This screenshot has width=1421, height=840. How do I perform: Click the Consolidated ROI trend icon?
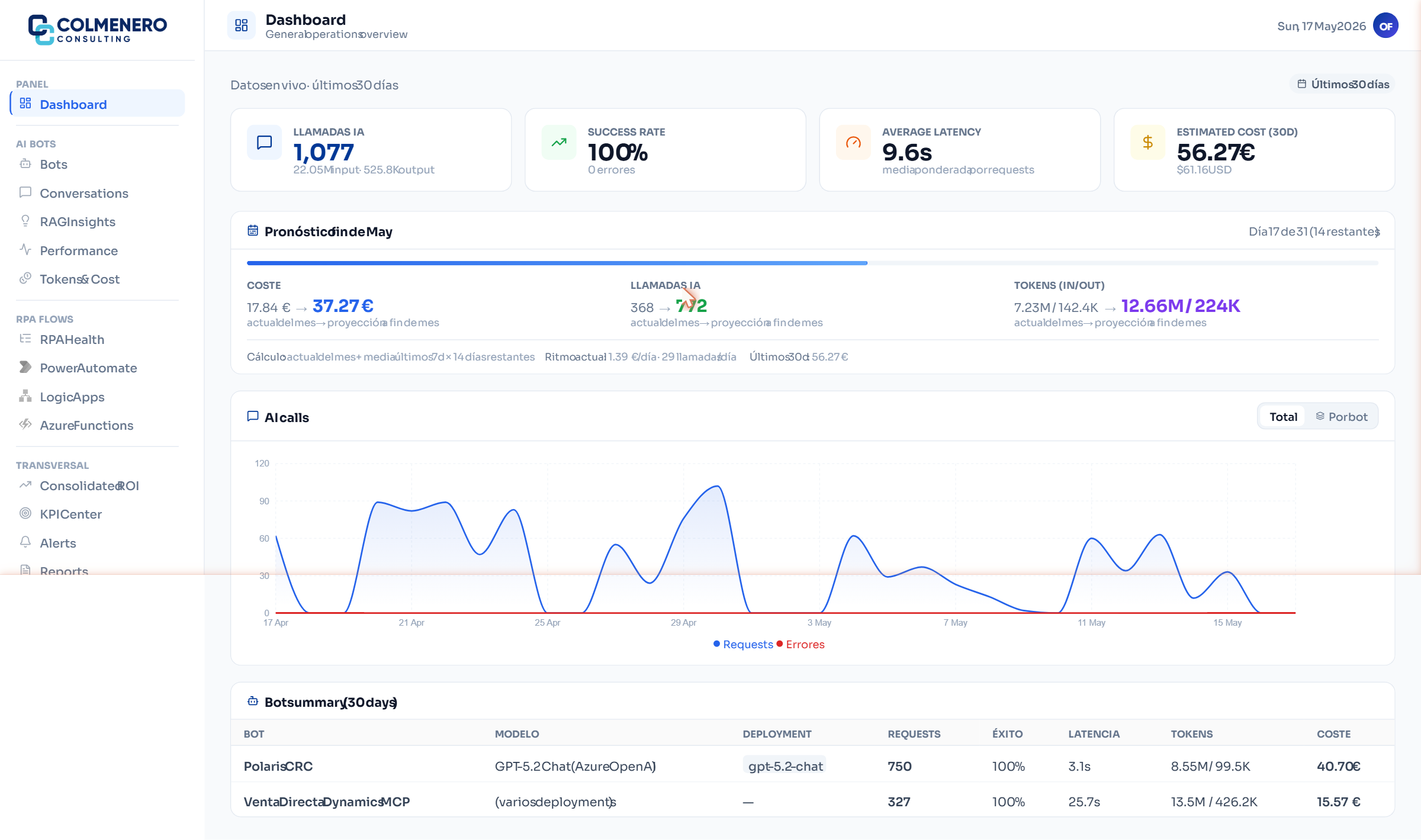[25, 485]
